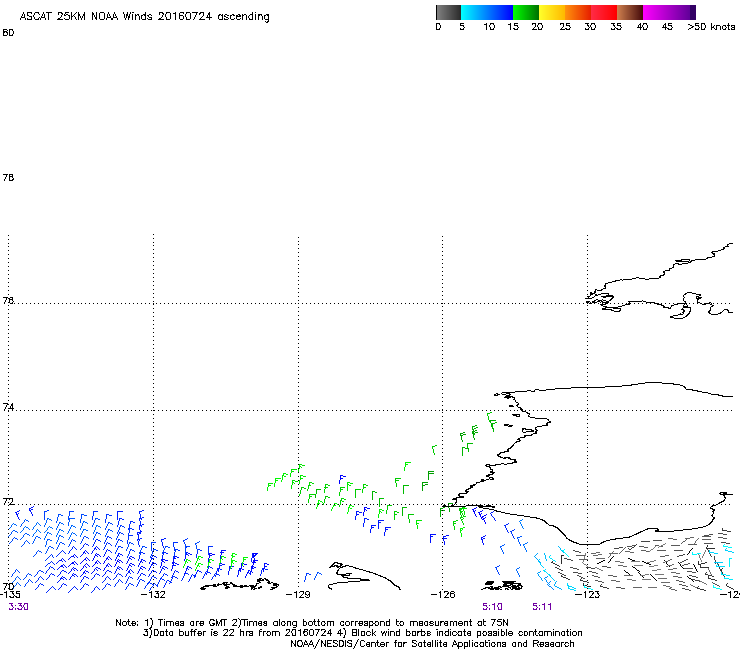Click the filled black island cluster near 5:10 label
The image size is (740, 650).
tap(502, 585)
